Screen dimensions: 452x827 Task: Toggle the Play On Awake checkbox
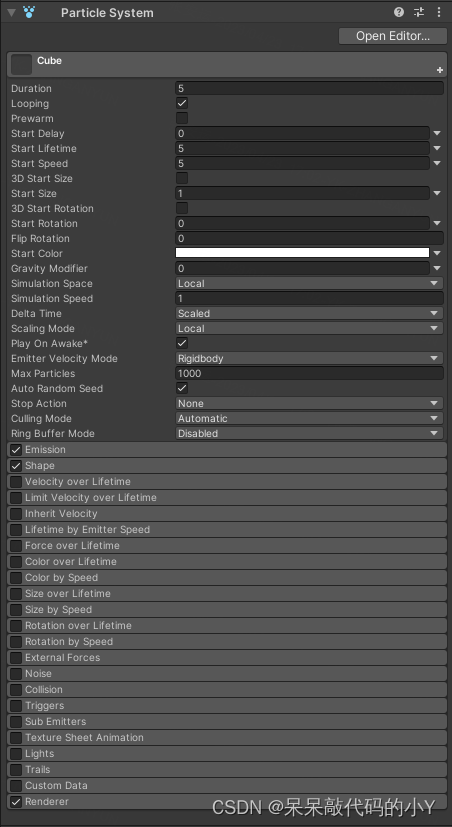tap(182, 343)
